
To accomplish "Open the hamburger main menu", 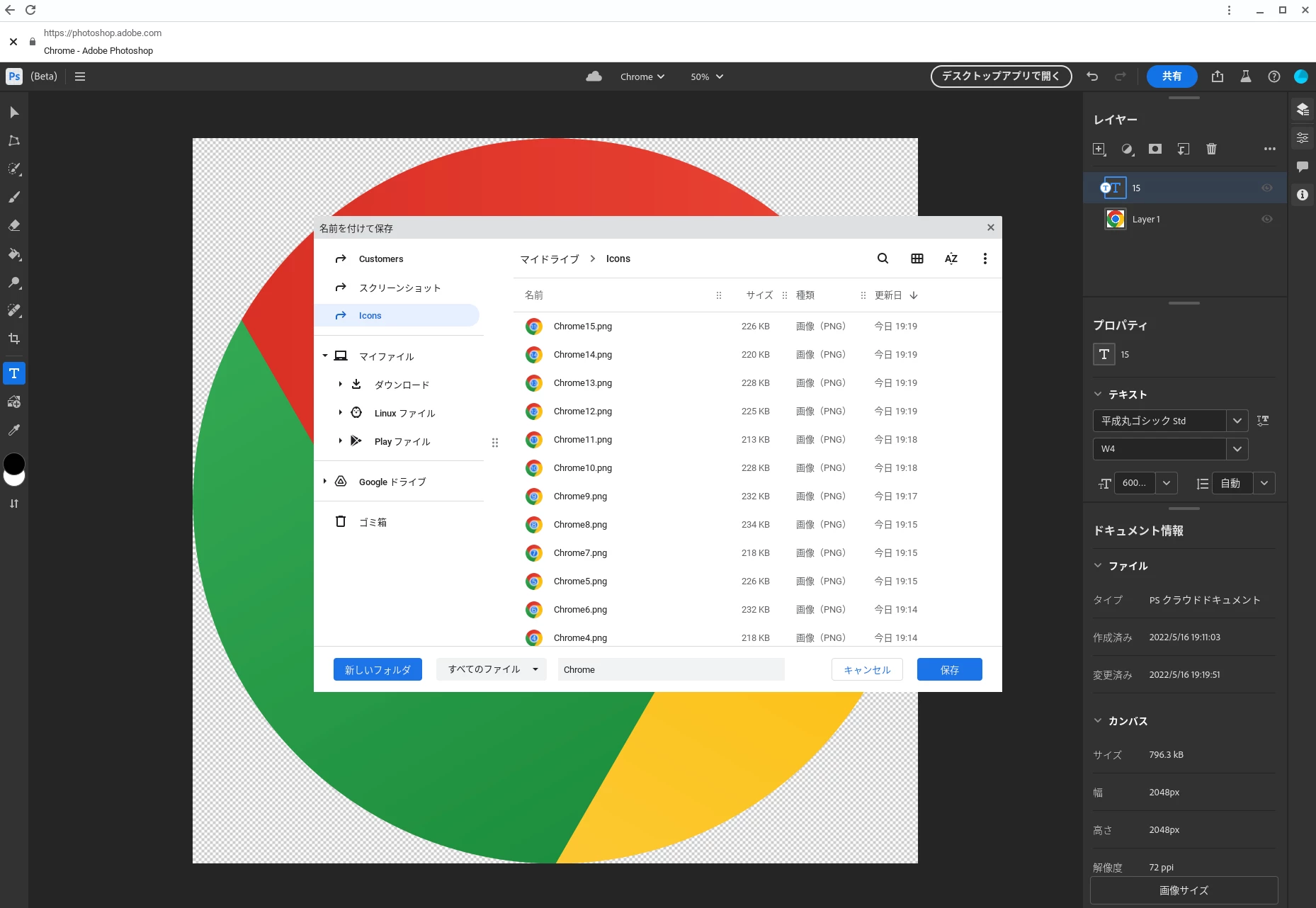I will 80,76.
